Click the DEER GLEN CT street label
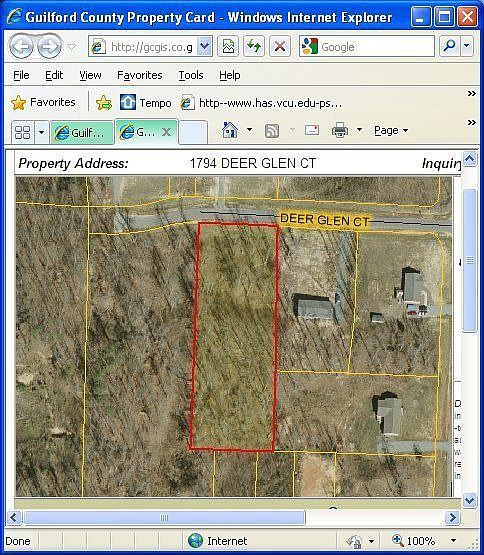 (x=324, y=220)
